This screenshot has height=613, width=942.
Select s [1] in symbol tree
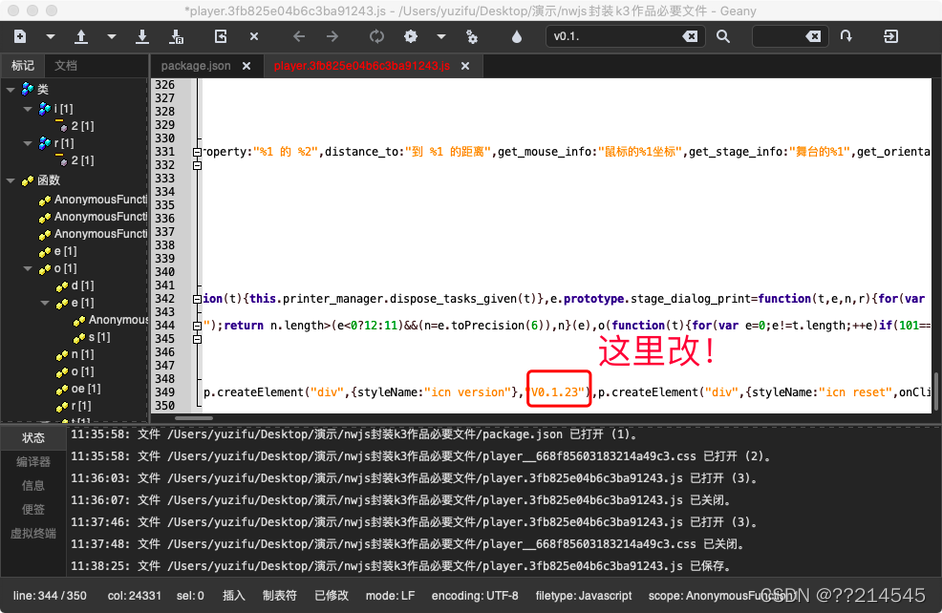coord(99,338)
